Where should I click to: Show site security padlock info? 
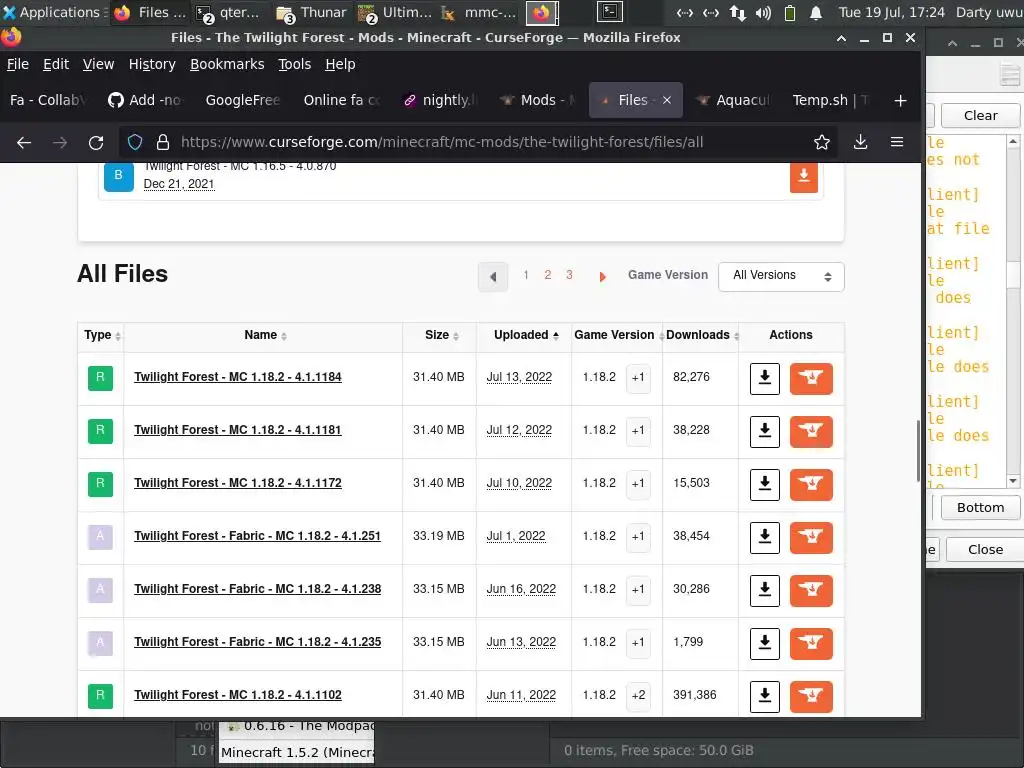click(163, 142)
